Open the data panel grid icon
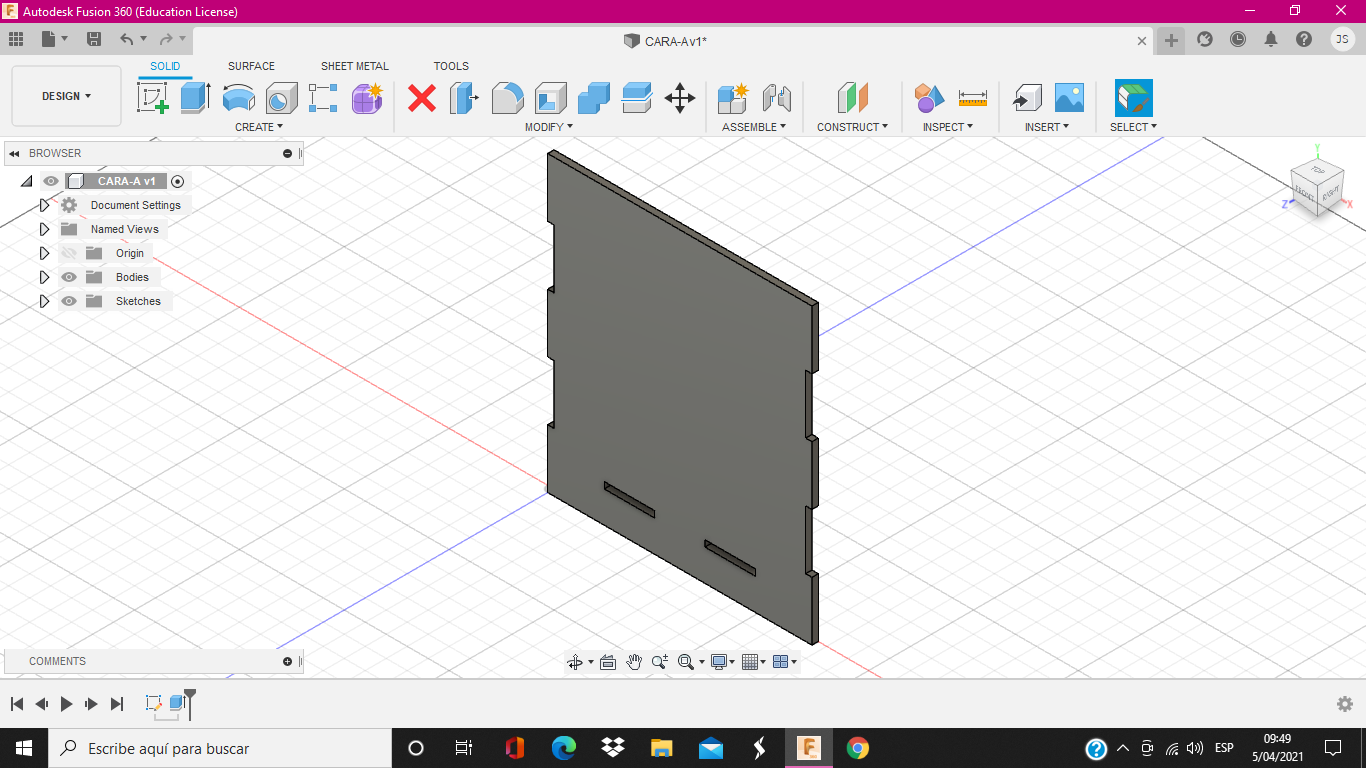This screenshot has width=1366, height=768. pos(16,39)
